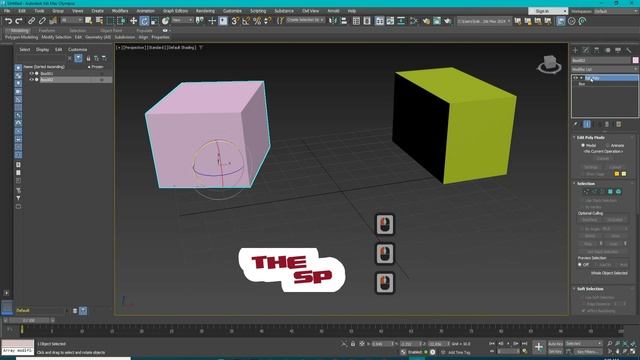Screen dimensions: 640x360
Task: Toggle the Auto Key button
Action: tap(555, 344)
